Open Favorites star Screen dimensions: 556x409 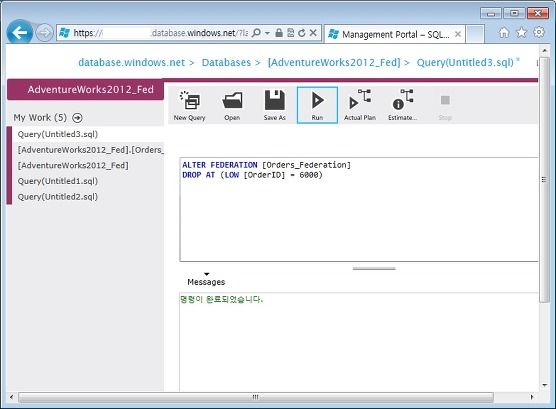(x=521, y=33)
